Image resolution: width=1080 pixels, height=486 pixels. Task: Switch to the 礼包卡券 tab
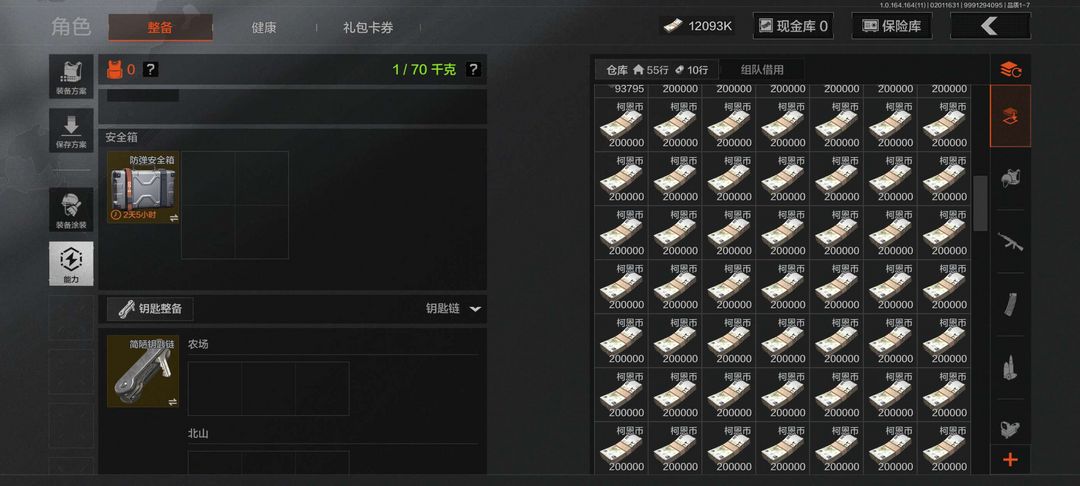coord(368,28)
